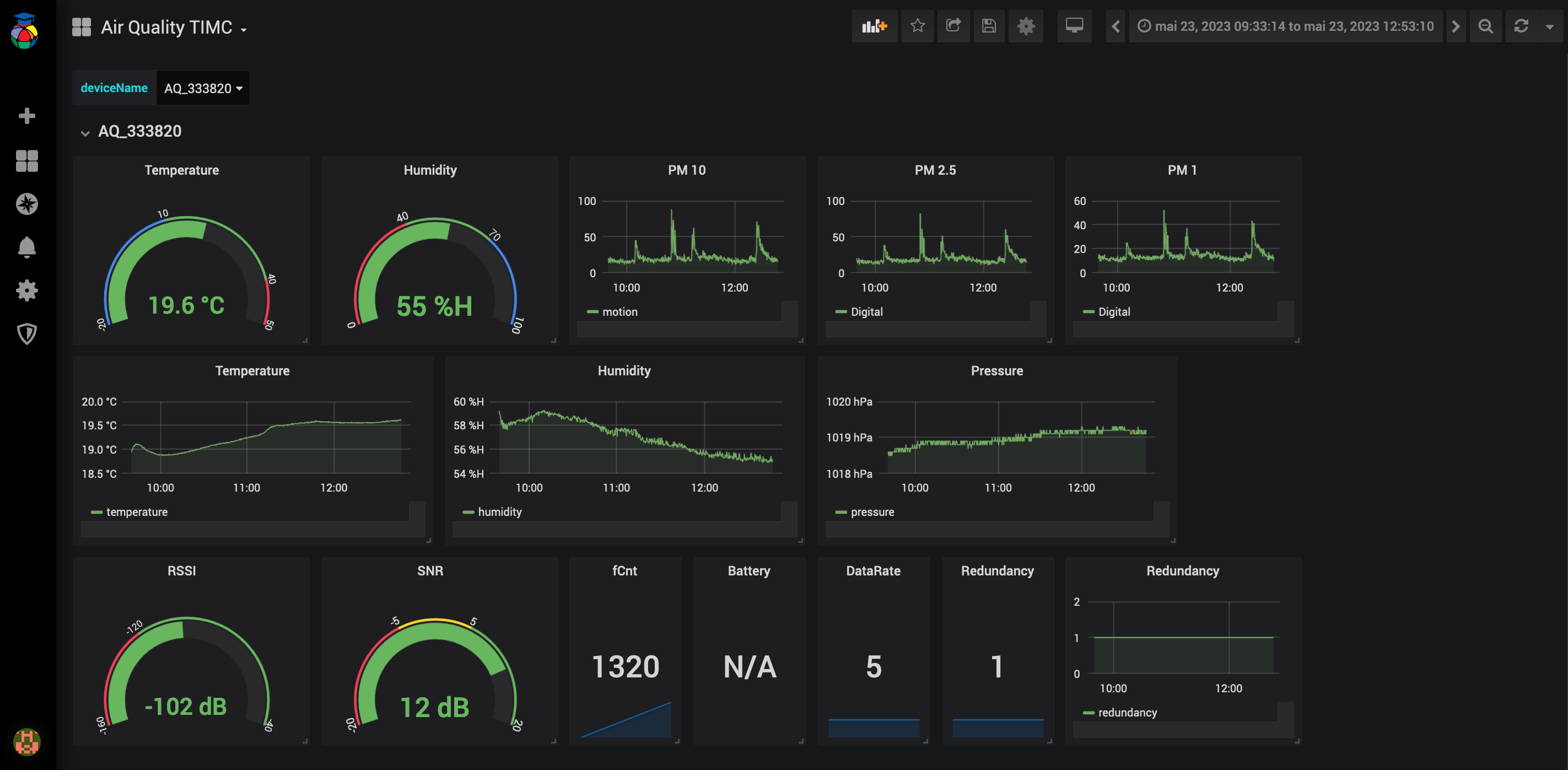Image resolution: width=1568 pixels, height=770 pixels.
Task: Click the 1320 fCnt value
Action: (625, 666)
